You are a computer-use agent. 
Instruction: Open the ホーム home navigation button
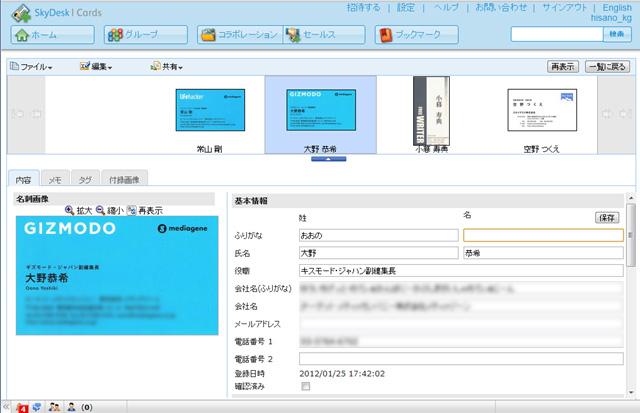(x=52, y=35)
